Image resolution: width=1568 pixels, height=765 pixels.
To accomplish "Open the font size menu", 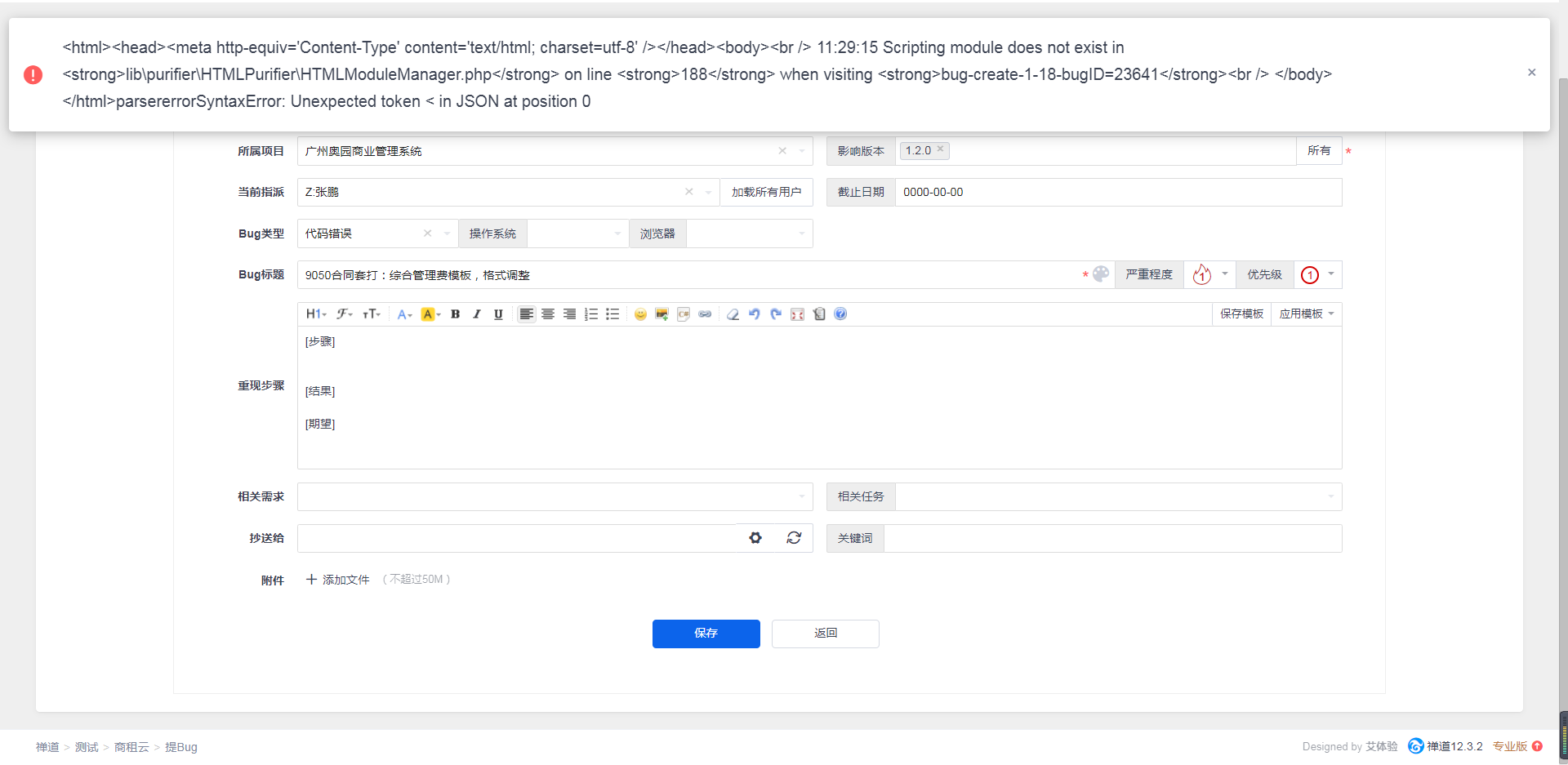I will (x=372, y=314).
